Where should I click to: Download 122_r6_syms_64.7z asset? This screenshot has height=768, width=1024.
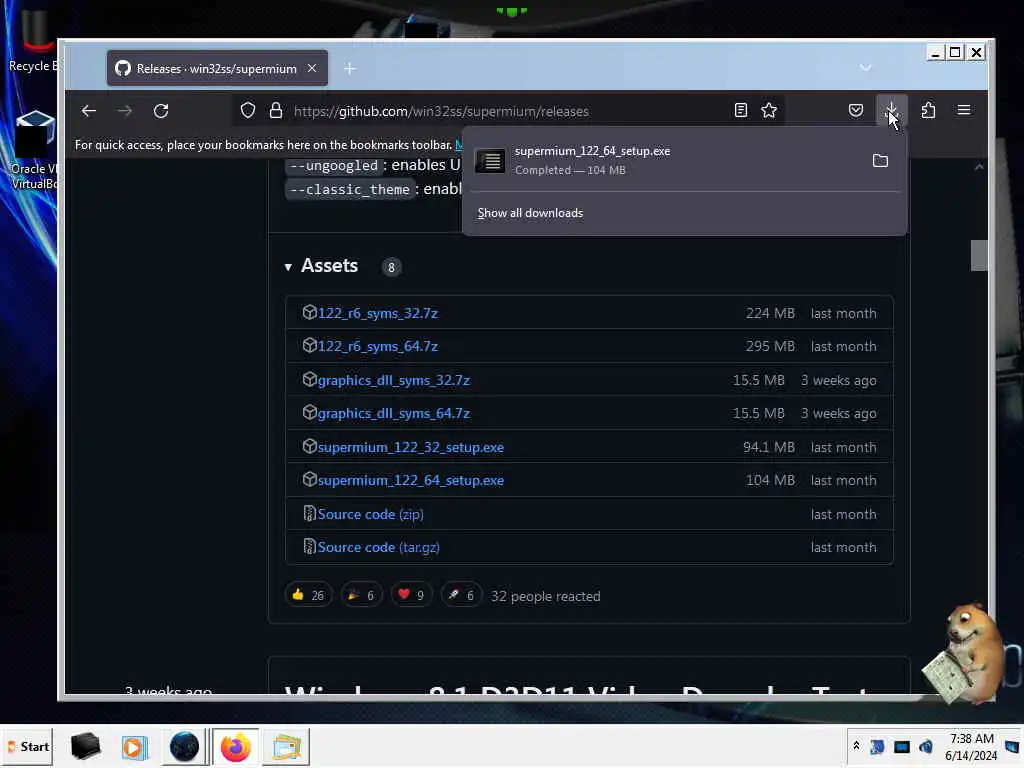coord(377,346)
